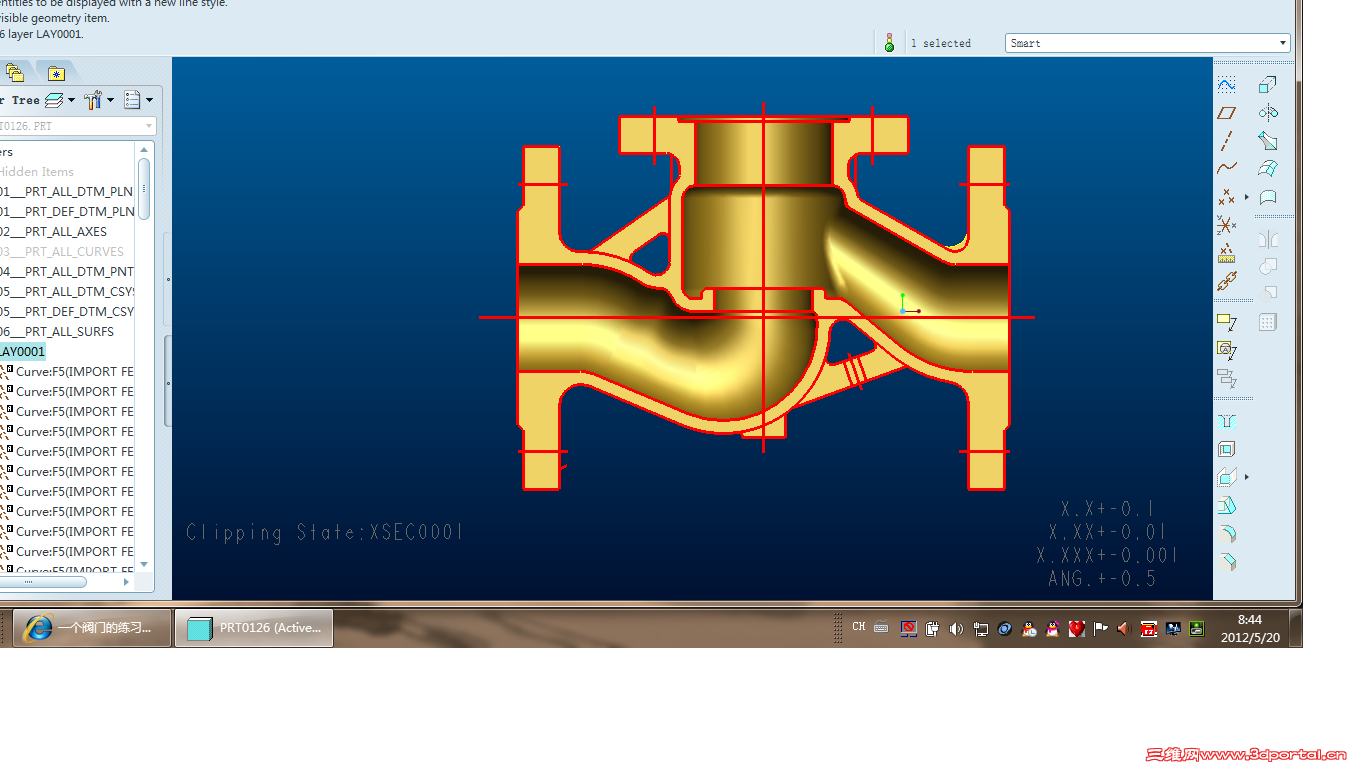Click the greyed-out Trim tool
The width and height of the screenshot is (1366, 768).
(1268, 293)
